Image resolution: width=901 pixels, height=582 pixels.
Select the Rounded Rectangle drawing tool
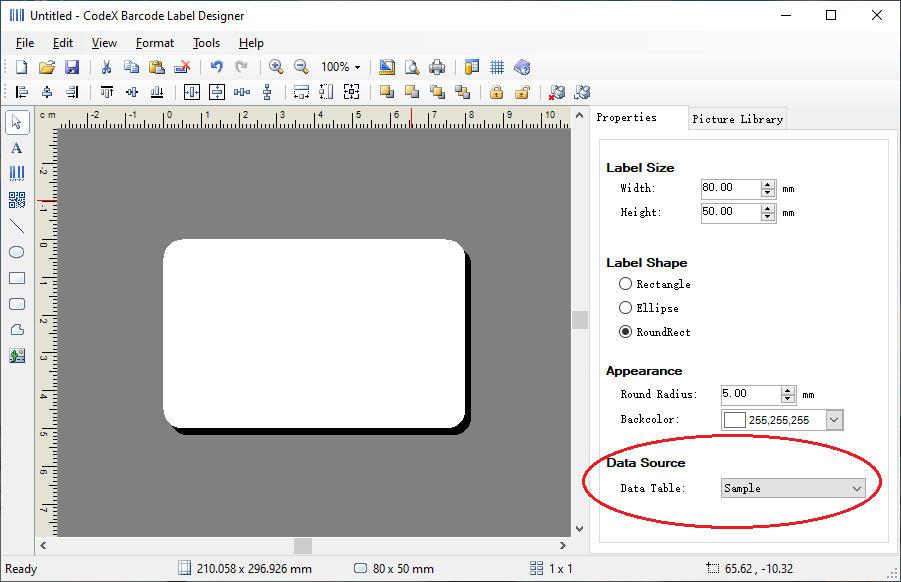pos(17,304)
